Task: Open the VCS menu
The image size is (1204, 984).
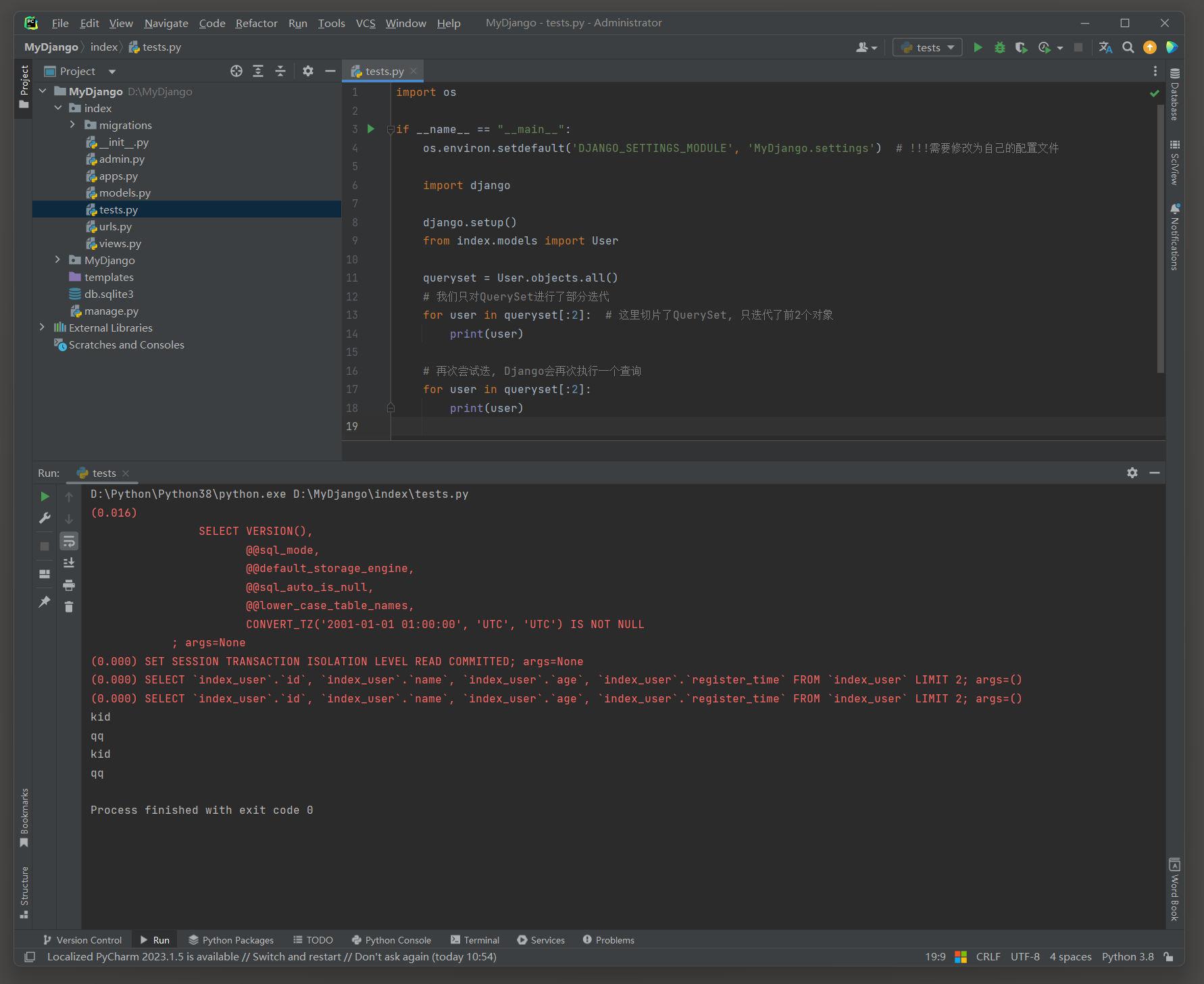Action: point(366,23)
